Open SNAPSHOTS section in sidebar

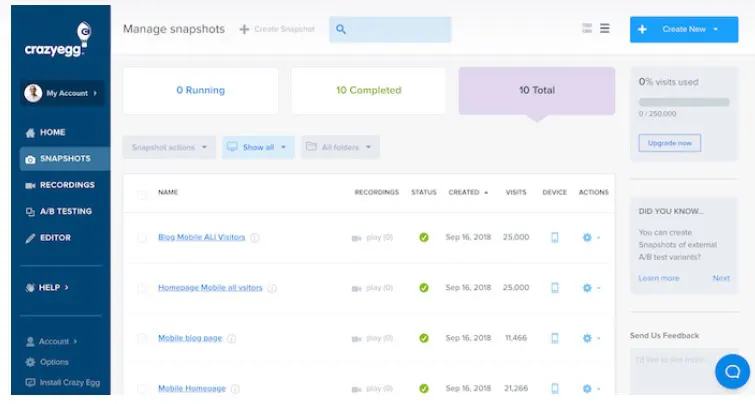pyautogui.click(x=65, y=158)
